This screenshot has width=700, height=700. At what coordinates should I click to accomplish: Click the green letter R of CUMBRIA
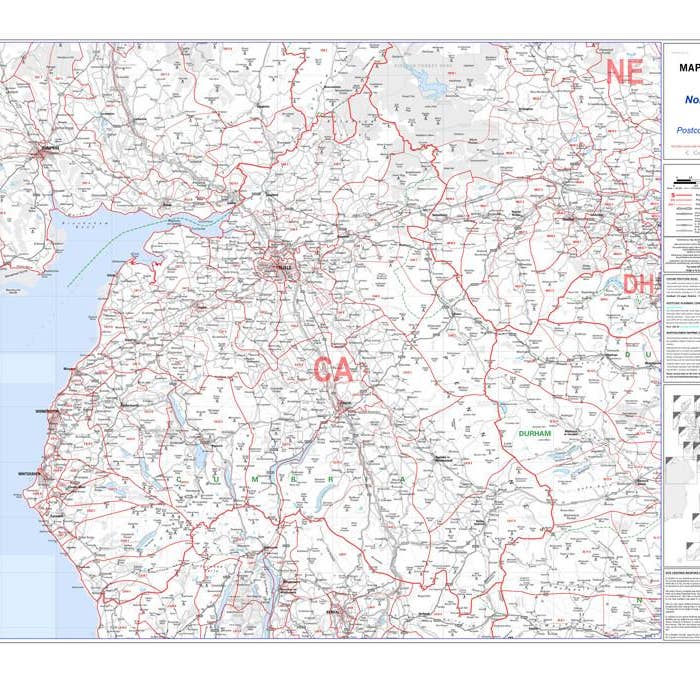coord(331,479)
